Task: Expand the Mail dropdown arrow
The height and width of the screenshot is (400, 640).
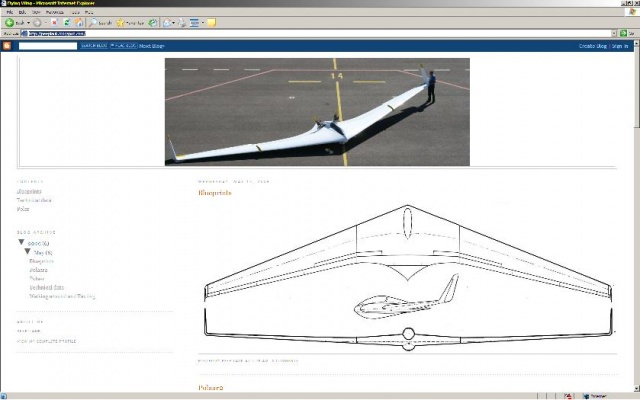Action: pyautogui.click(x=173, y=23)
